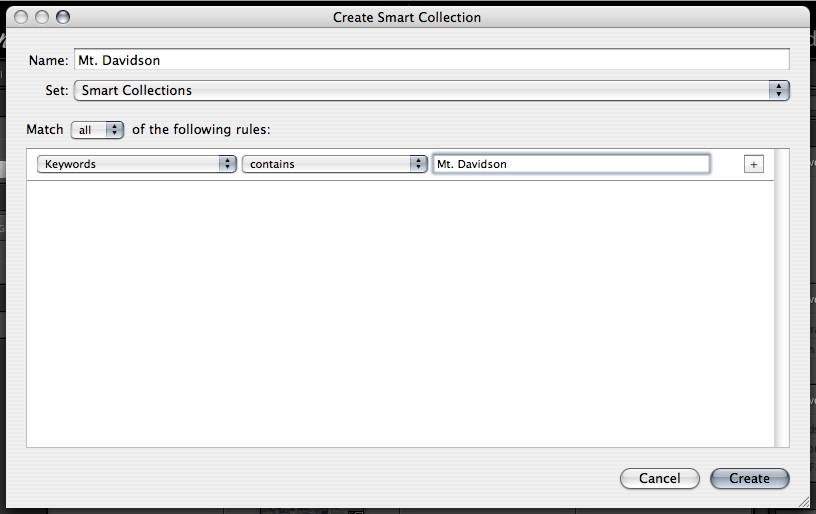
Task: Grab the resize grip in the dialog corner
Action: coord(803,501)
